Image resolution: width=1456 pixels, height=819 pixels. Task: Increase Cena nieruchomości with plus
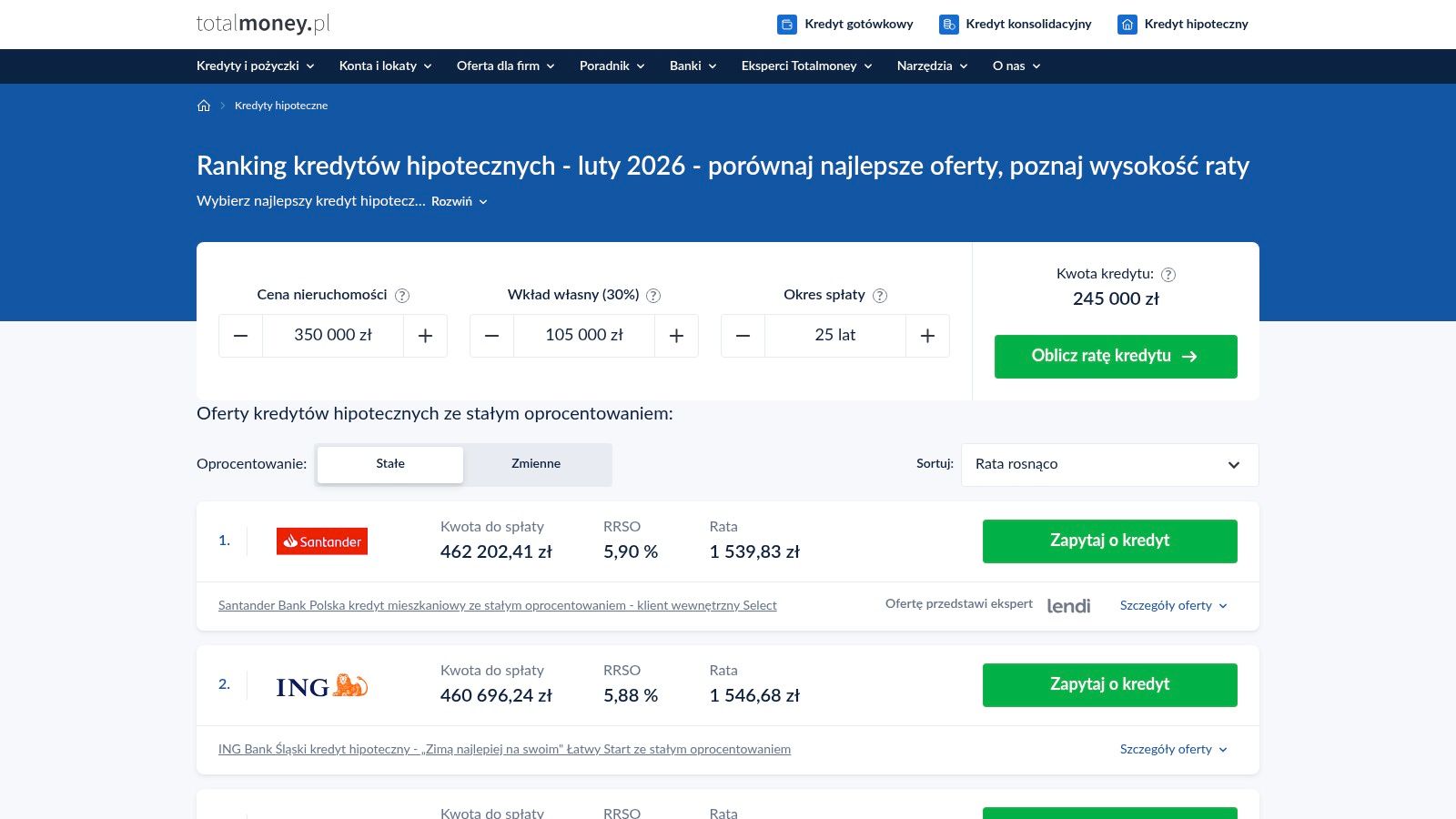pos(425,336)
